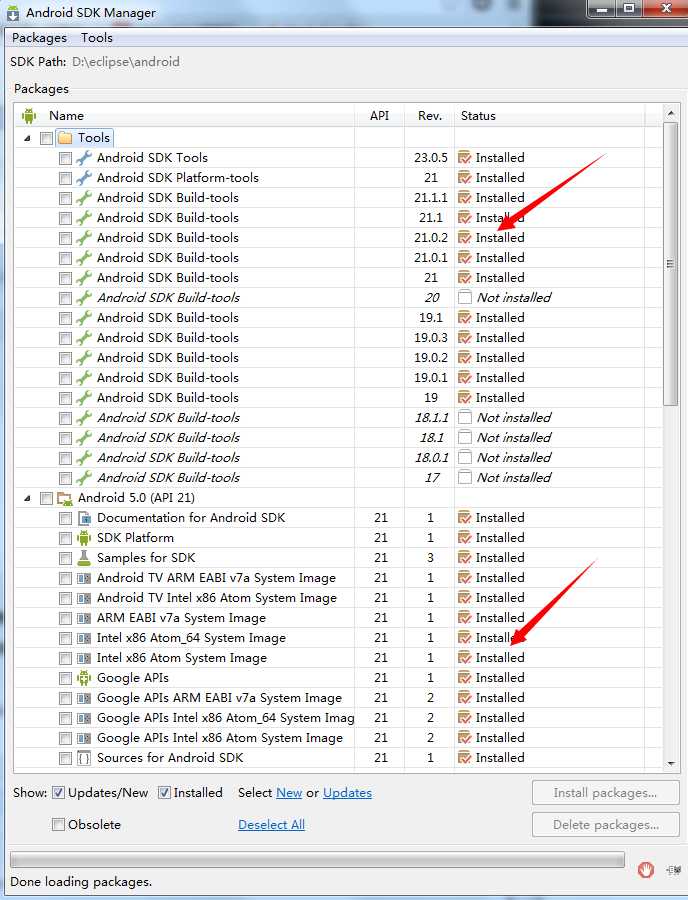Toggle the Installed show checkbox
This screenshot has width=688, height=900.
[x=164, y=793]
